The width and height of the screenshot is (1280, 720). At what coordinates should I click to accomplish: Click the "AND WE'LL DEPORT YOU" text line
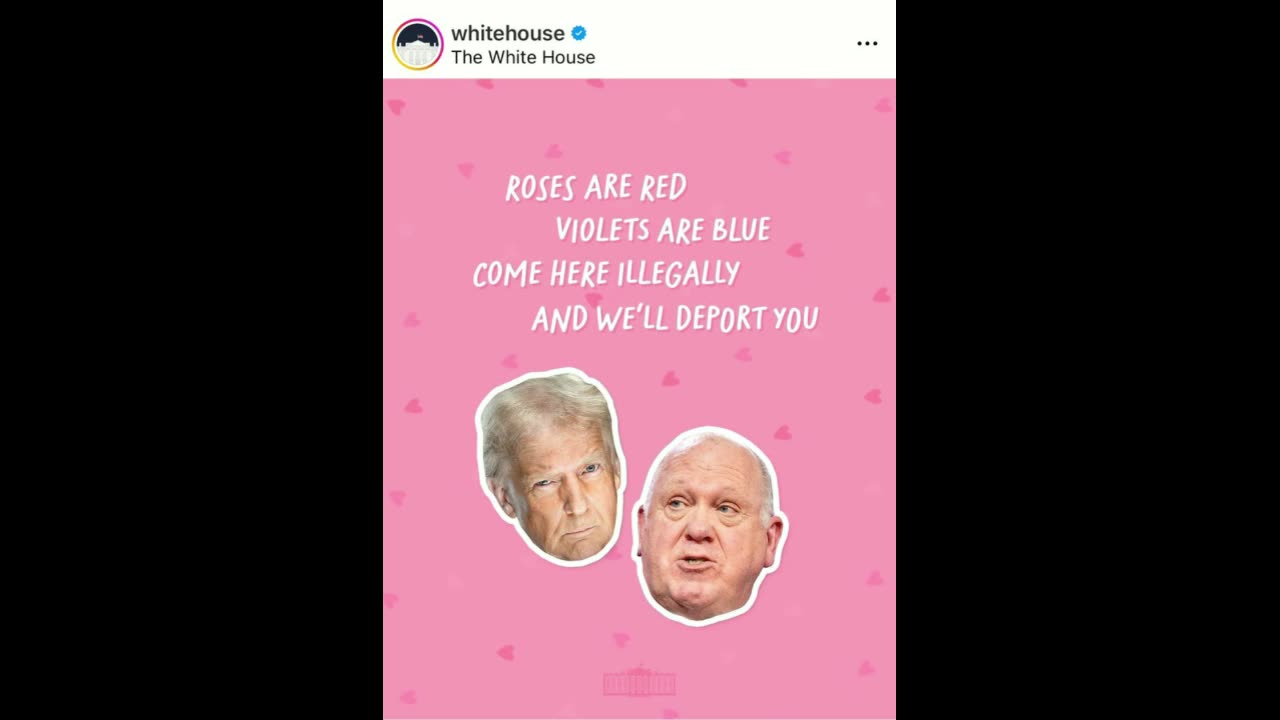(675, 319)
